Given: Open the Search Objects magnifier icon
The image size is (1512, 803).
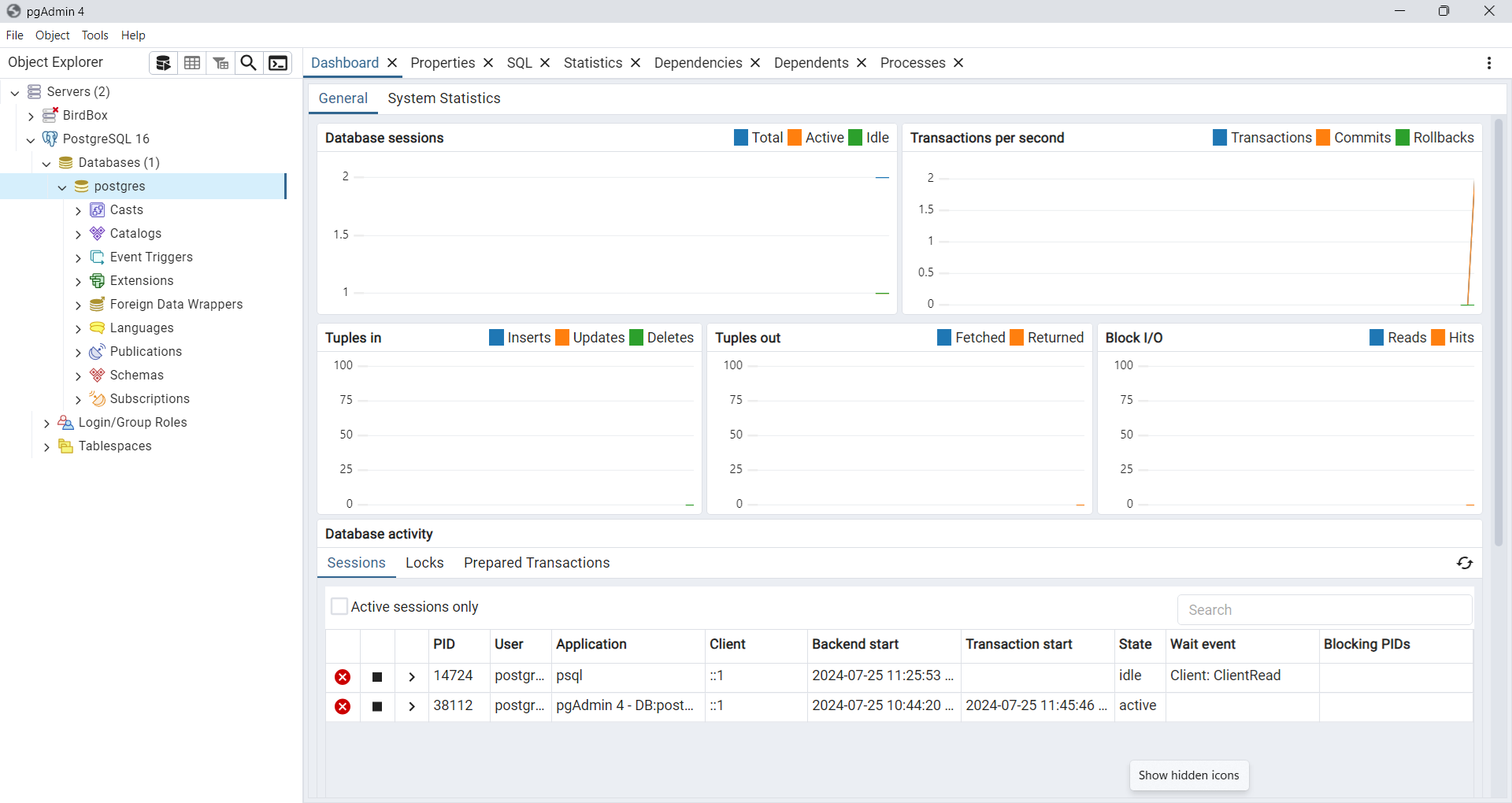Looking at the screenshot, I should pos(249,63).
